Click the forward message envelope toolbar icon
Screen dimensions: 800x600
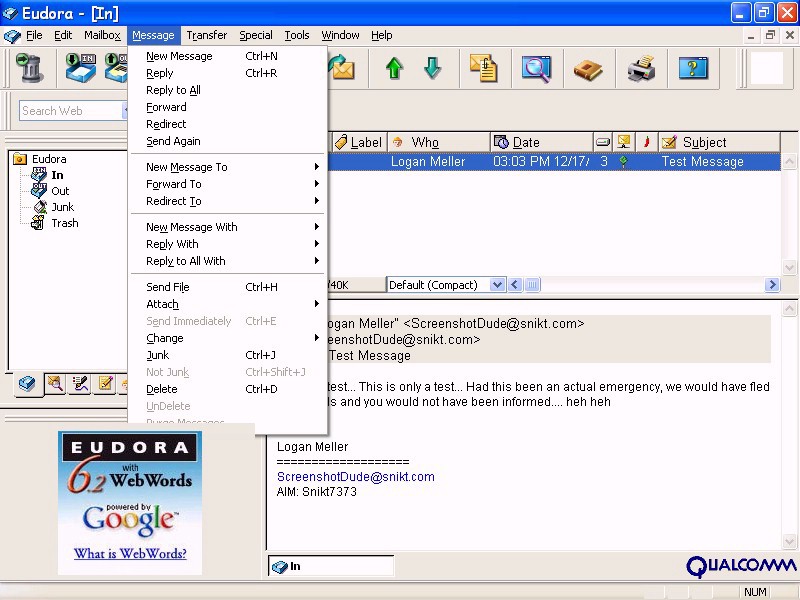[341, 67]
